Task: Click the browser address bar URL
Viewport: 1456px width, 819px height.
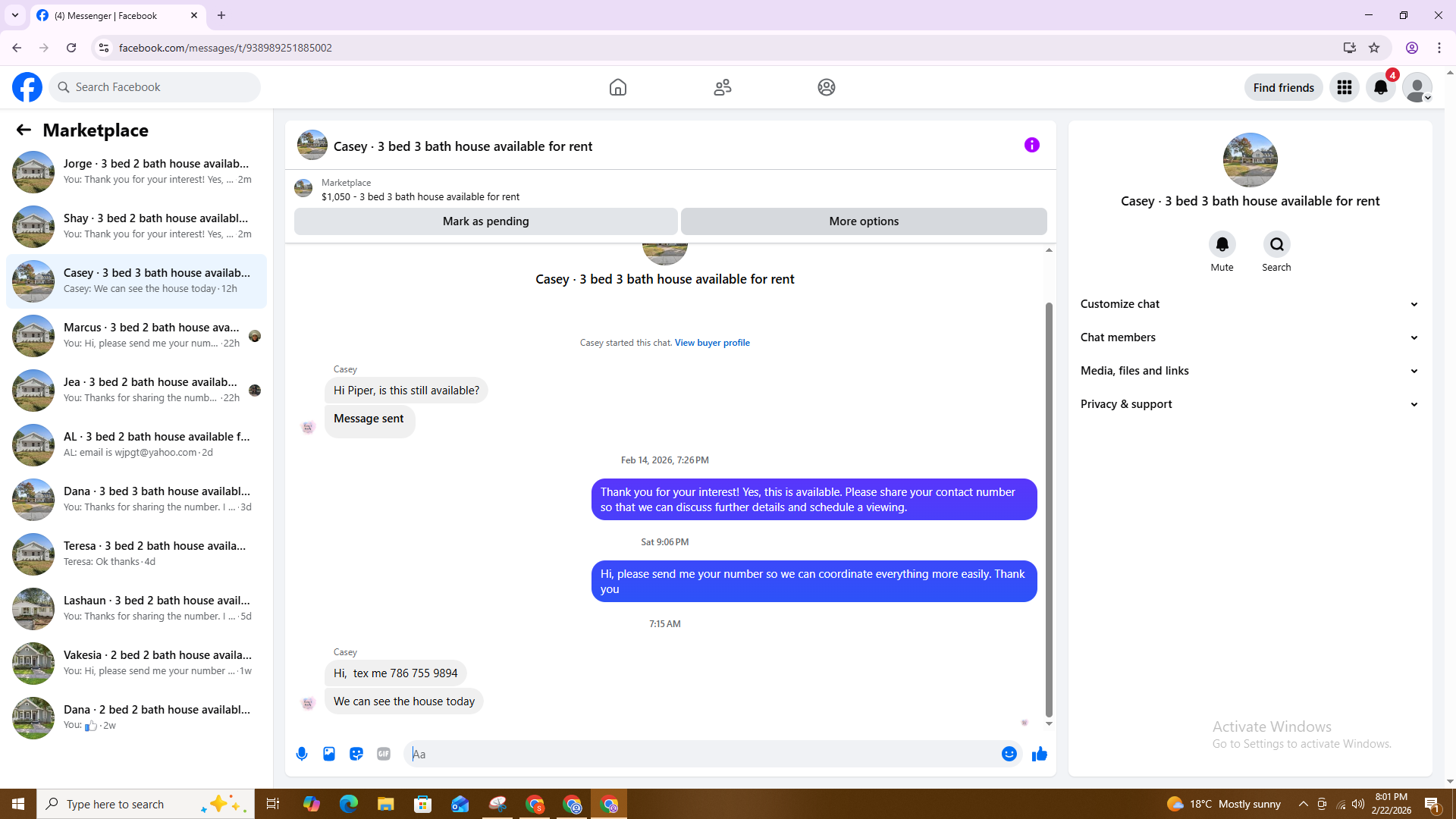Action: click(225, 48)
